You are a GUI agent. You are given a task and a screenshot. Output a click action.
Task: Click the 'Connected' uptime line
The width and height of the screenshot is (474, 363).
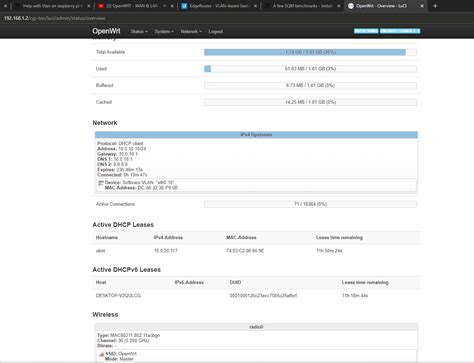(x=122, y=175)
